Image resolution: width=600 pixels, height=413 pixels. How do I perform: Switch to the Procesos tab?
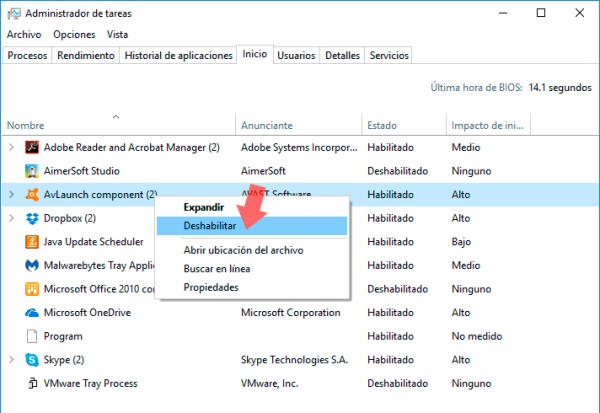(27, 56)
